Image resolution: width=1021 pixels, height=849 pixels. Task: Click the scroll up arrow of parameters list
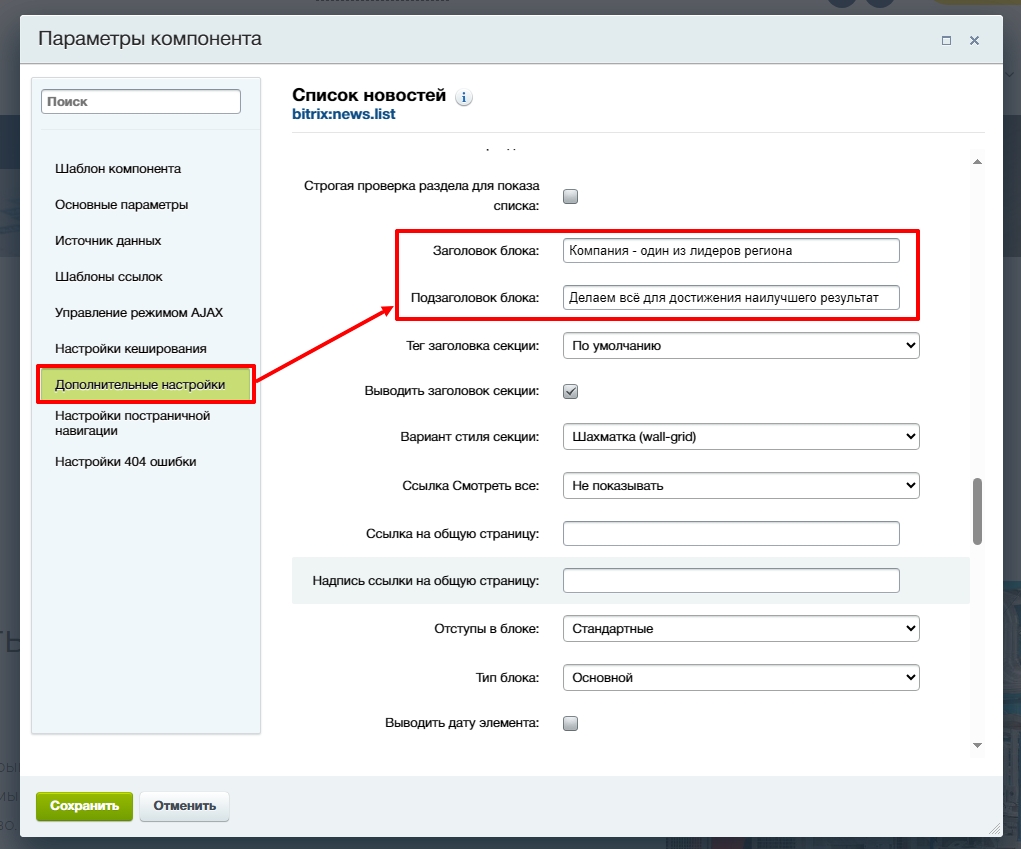[977, 162]
